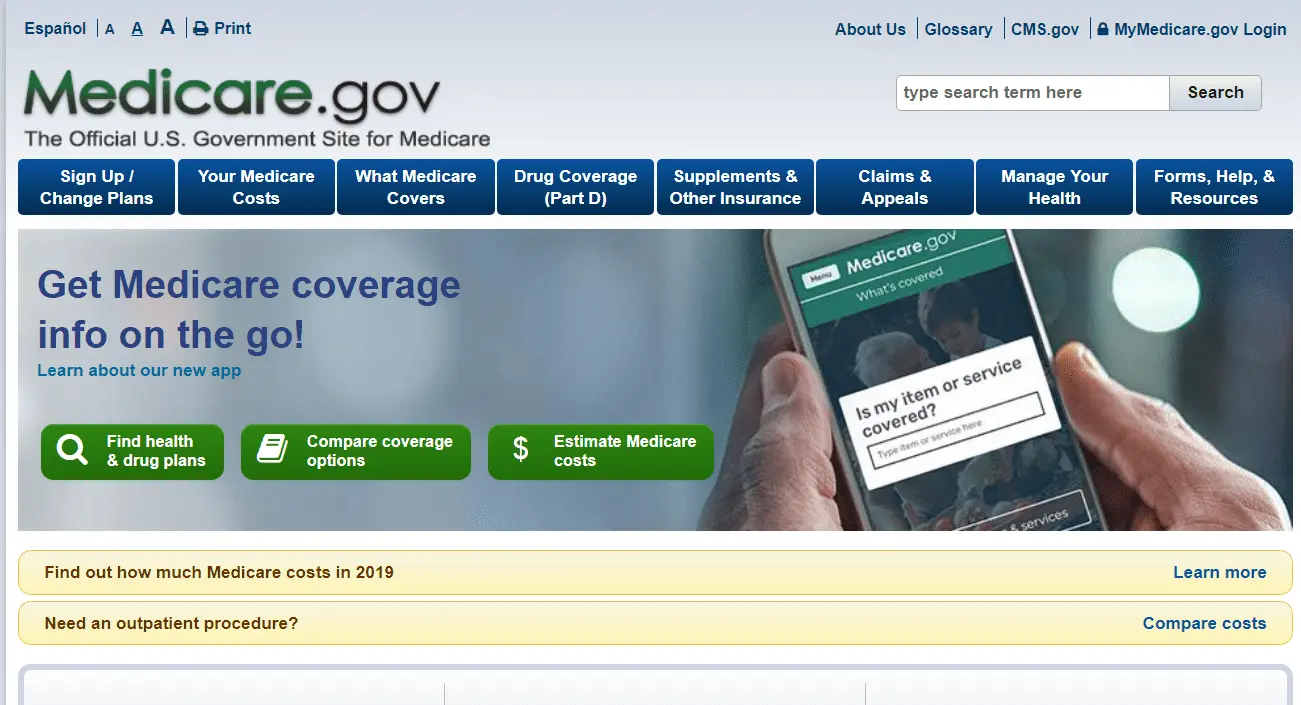Click the Find health & drug plans label
Viewport: 1301px width, 705px height.
(x=156, y=451)
